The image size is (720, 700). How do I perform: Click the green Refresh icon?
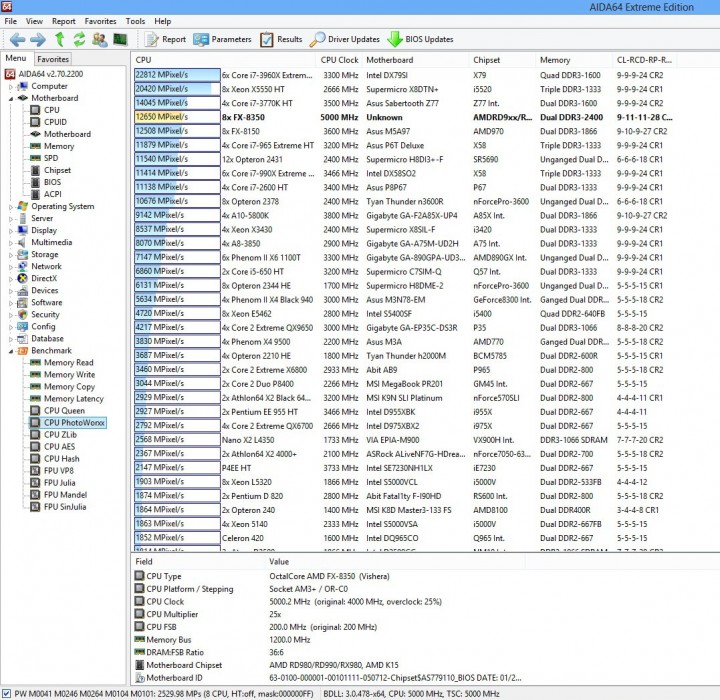pyautogui.click(x=79, y=39)
